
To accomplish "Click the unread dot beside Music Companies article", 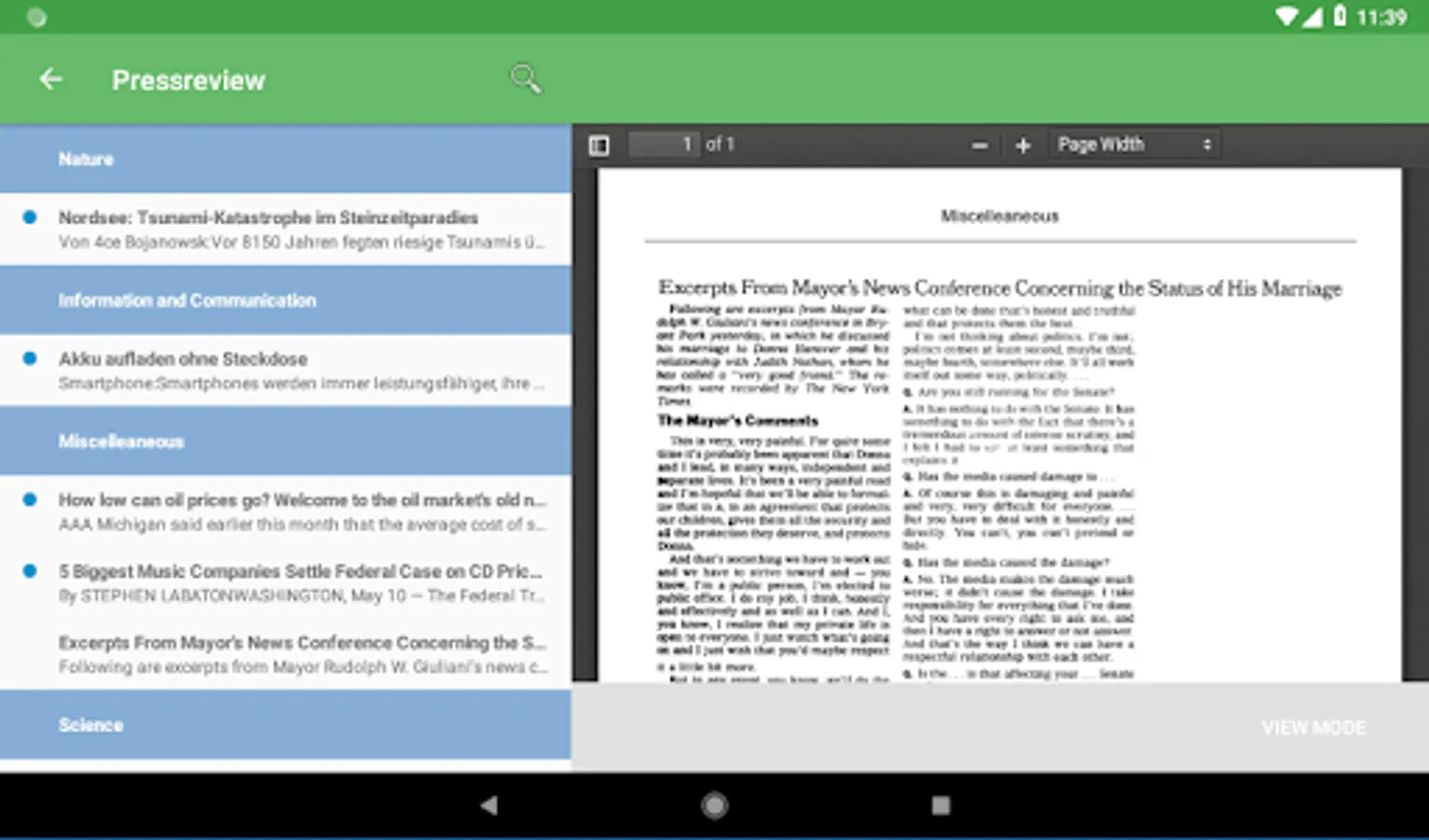I will (x=30, y=570).
